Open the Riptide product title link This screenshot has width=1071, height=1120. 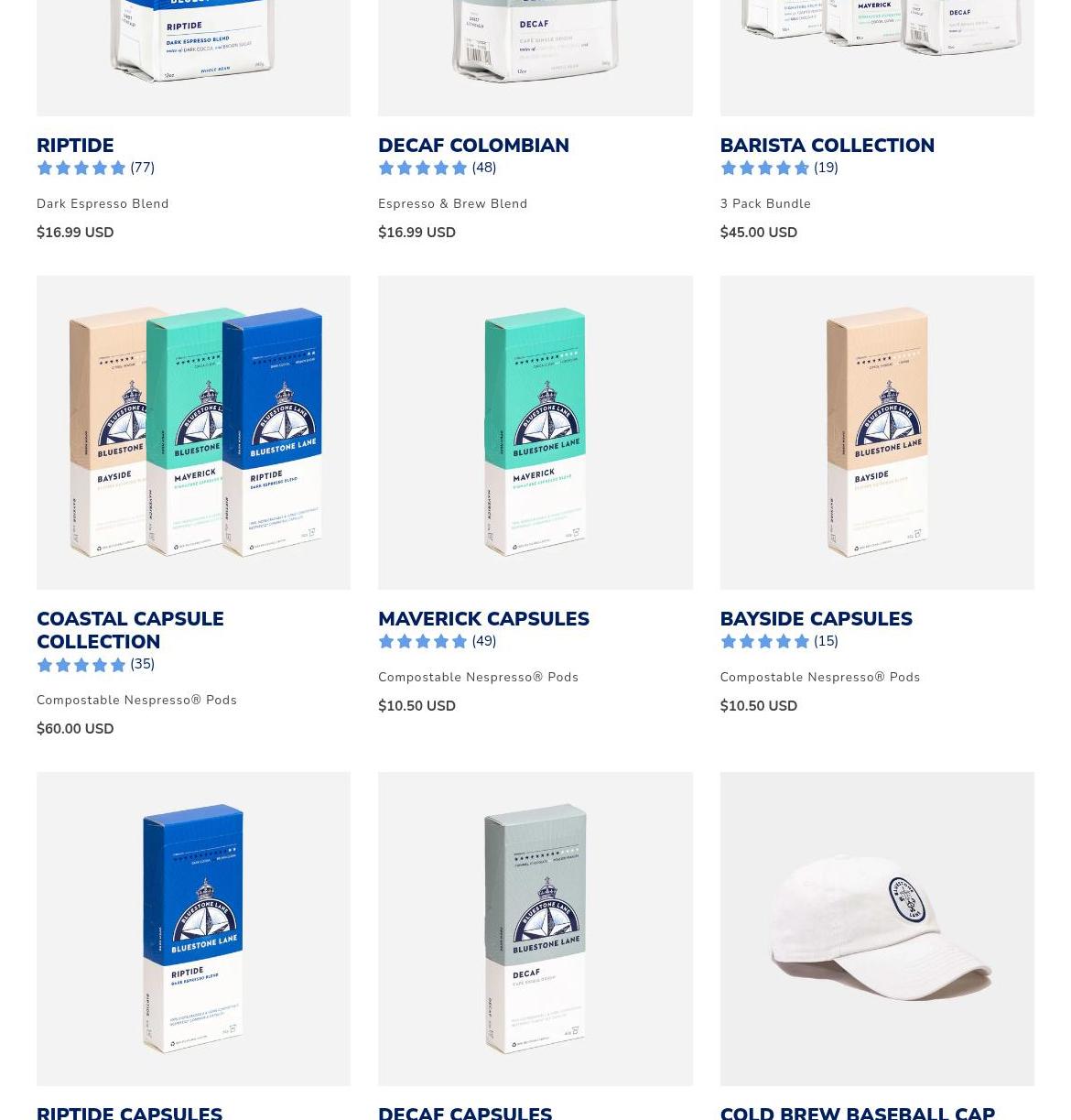75,146
